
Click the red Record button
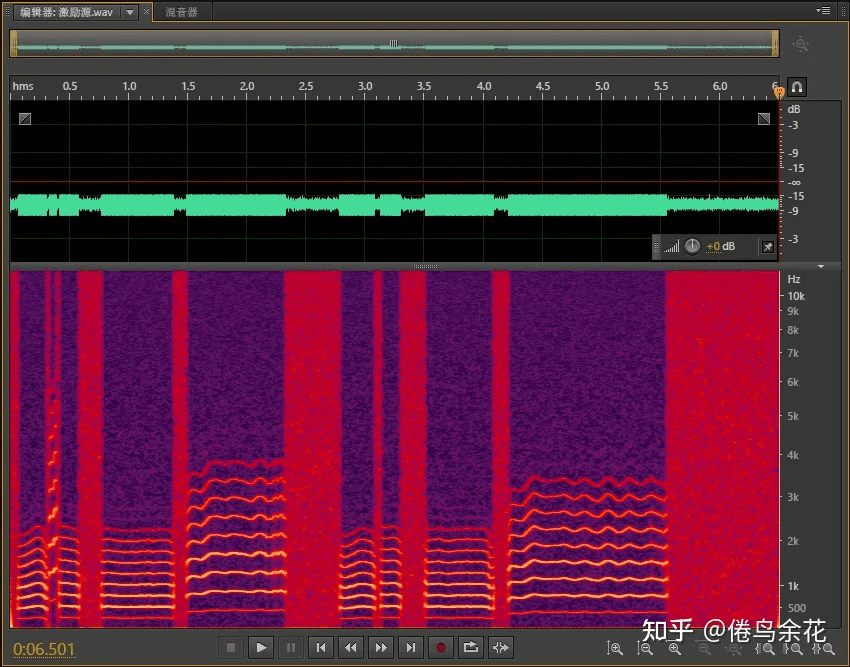point(440,648)
